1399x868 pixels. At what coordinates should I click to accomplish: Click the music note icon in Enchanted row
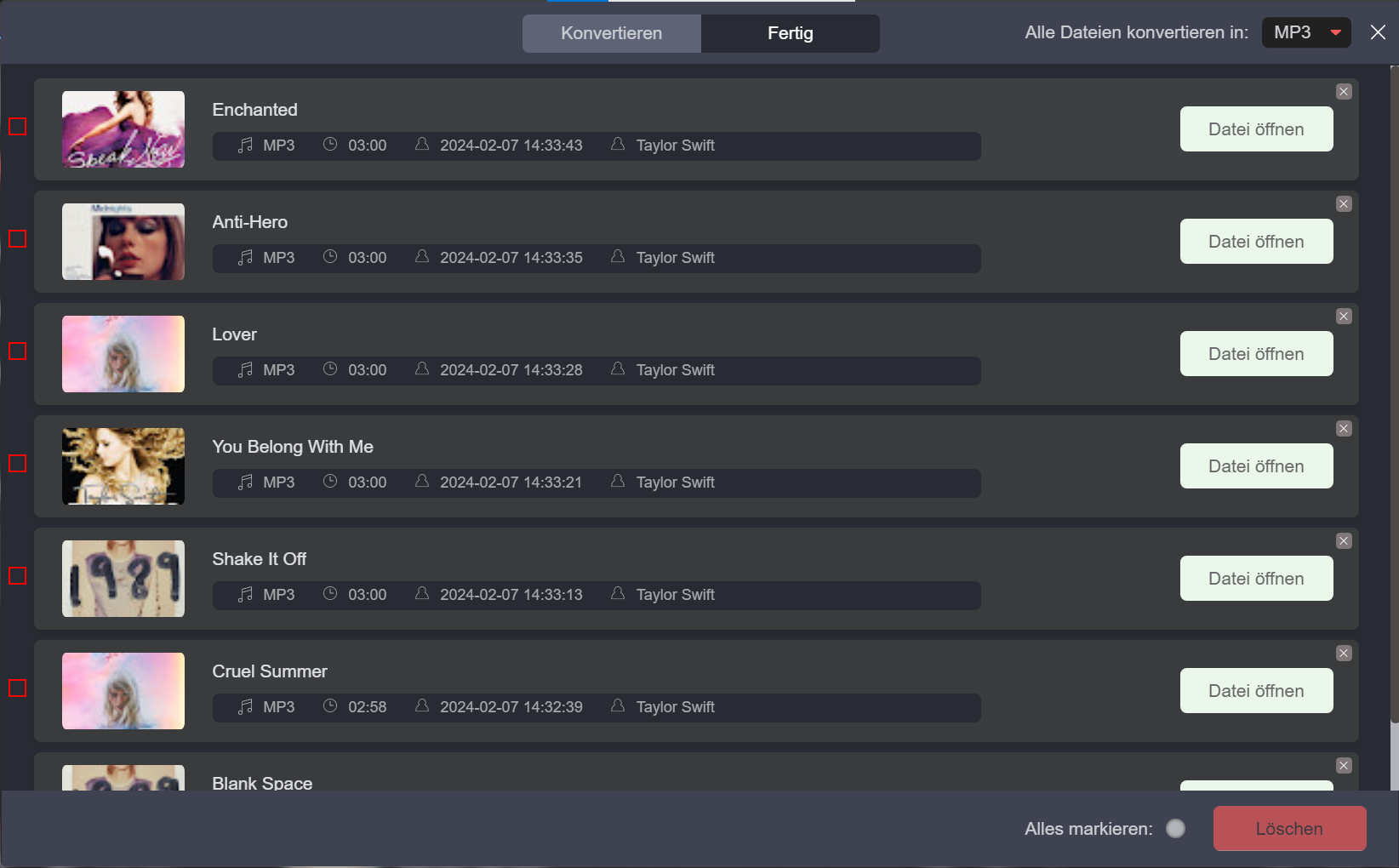pos(245,145)
